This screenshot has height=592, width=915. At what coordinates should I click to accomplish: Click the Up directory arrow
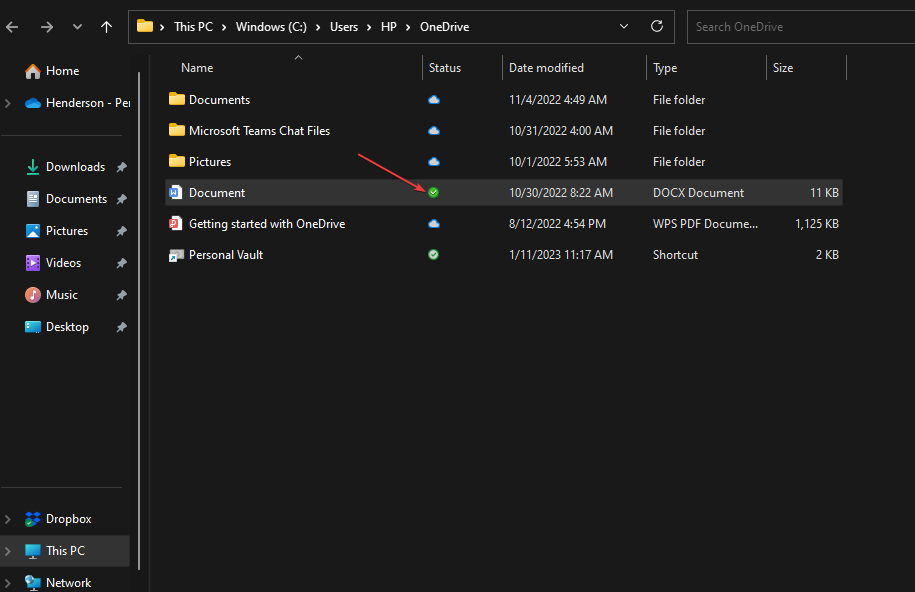tap(106, 27)
